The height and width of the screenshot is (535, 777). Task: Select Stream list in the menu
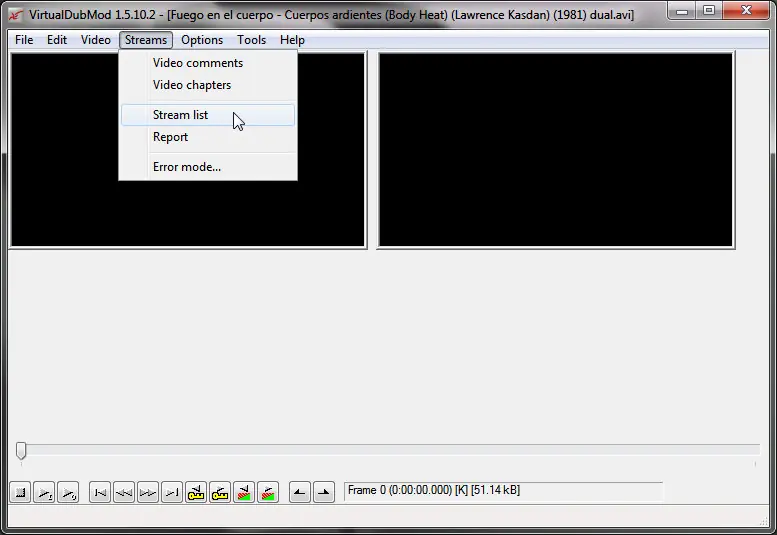[208, 115]
